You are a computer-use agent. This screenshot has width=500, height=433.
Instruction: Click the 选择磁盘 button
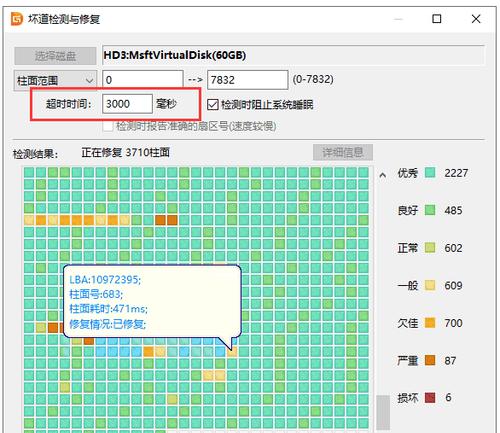[55, 56]
